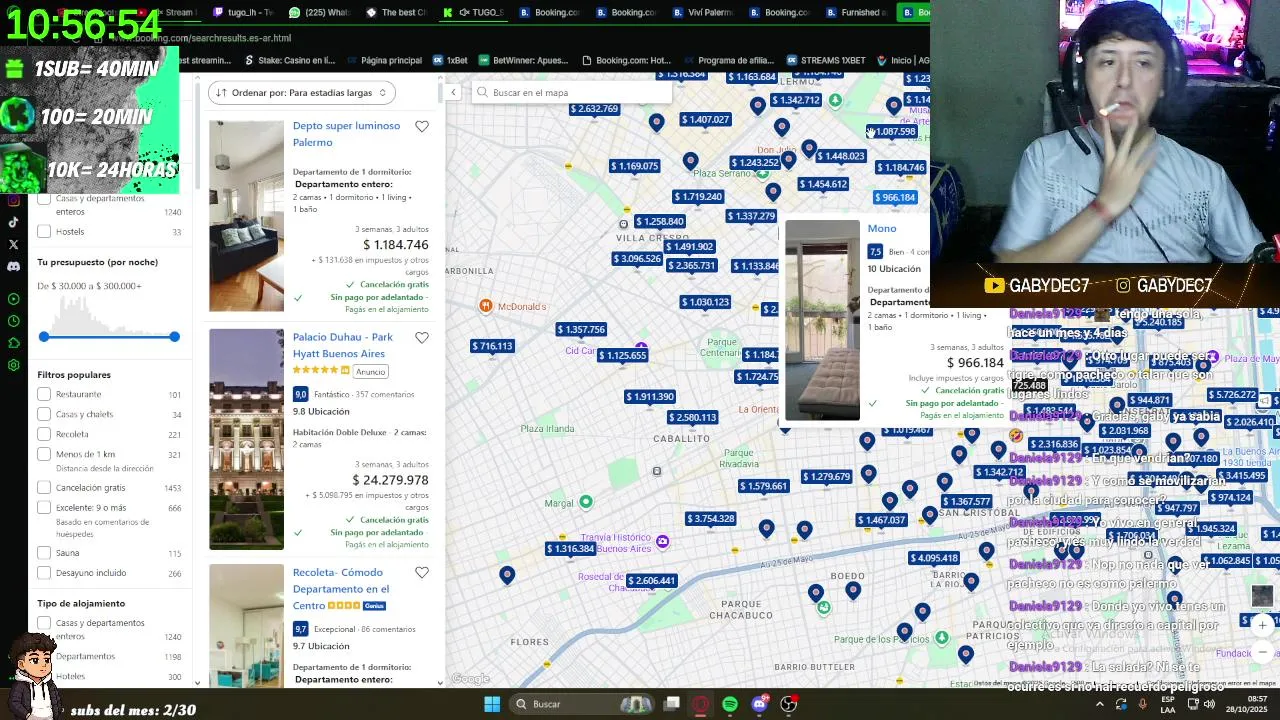Viewport: 1280px width, 720px height.
Task: Open the Stake: Casino en li... bookmark
Action: click(x=290, y=60)
